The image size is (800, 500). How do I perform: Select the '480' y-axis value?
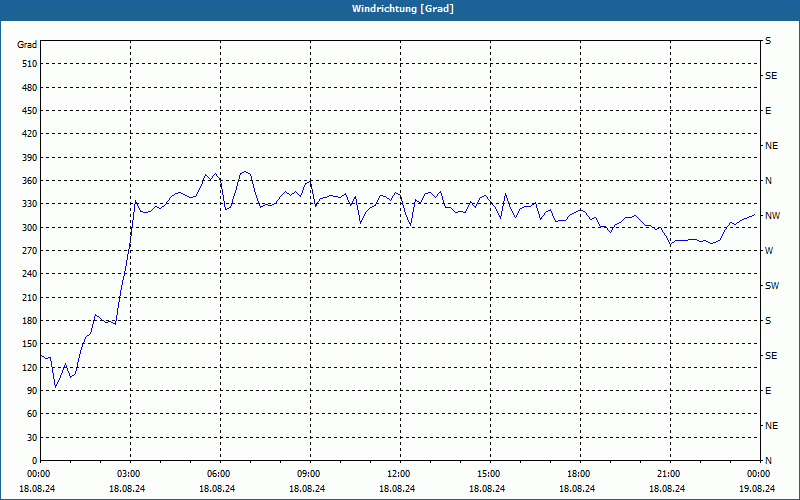[30, 88]
